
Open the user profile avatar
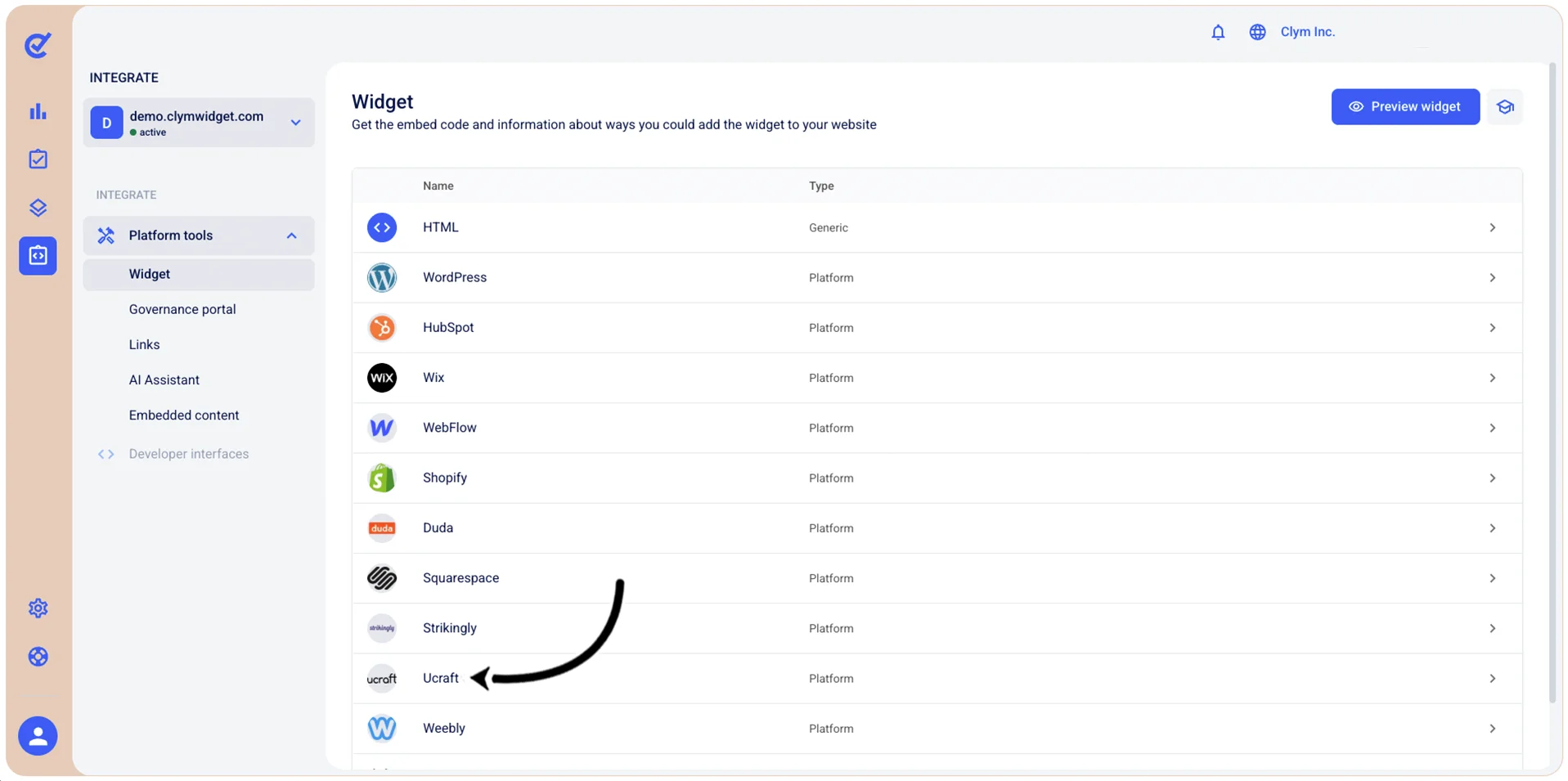click(x=38, y=736)
